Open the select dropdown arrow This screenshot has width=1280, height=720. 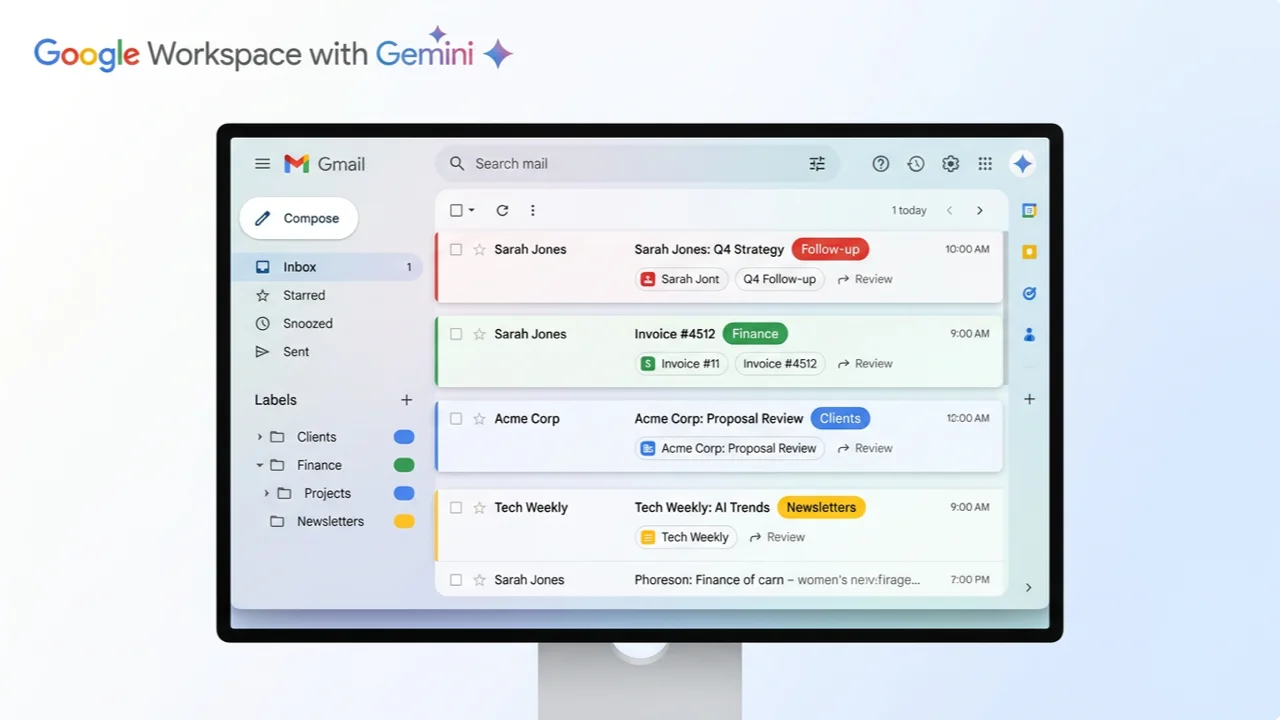pyautogui.click(x=472, y=211)
